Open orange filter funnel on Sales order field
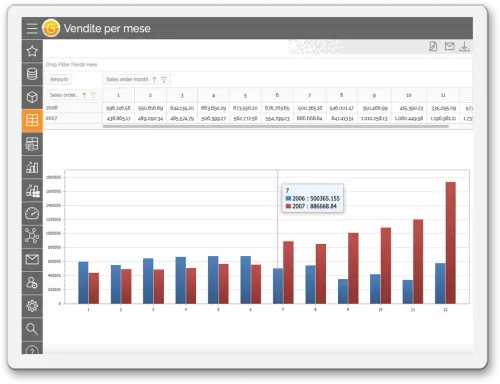This screenshot has width=500, height=384. click(x=93, y=95)
